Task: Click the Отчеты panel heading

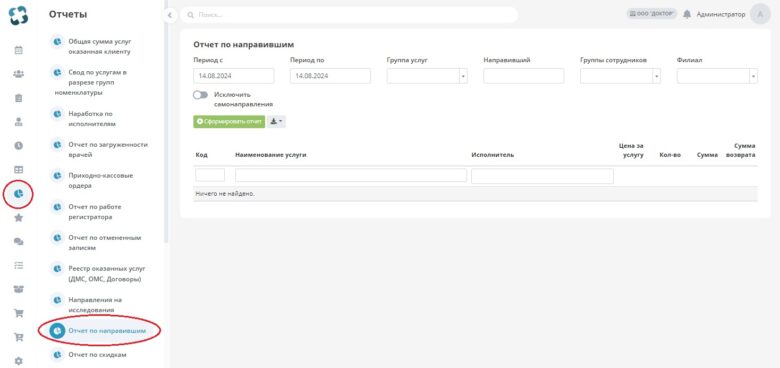Action: pyautogui.click(x=68, y=14)
